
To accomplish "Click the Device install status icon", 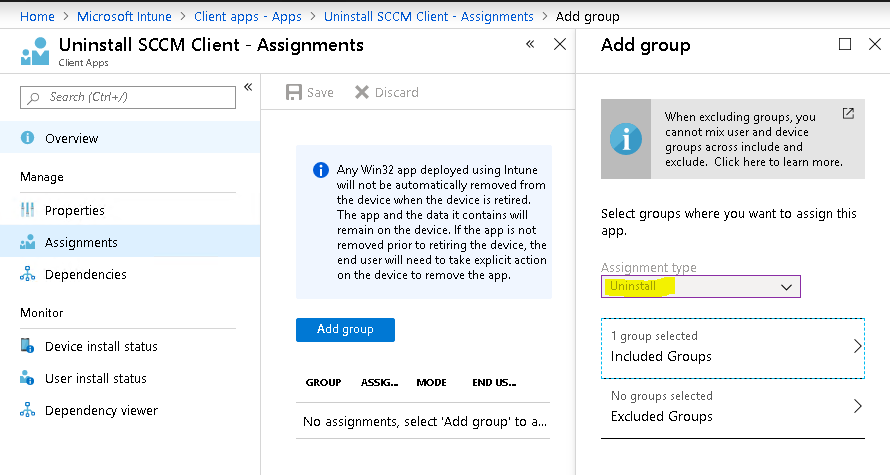I will [x=27, y=346].
